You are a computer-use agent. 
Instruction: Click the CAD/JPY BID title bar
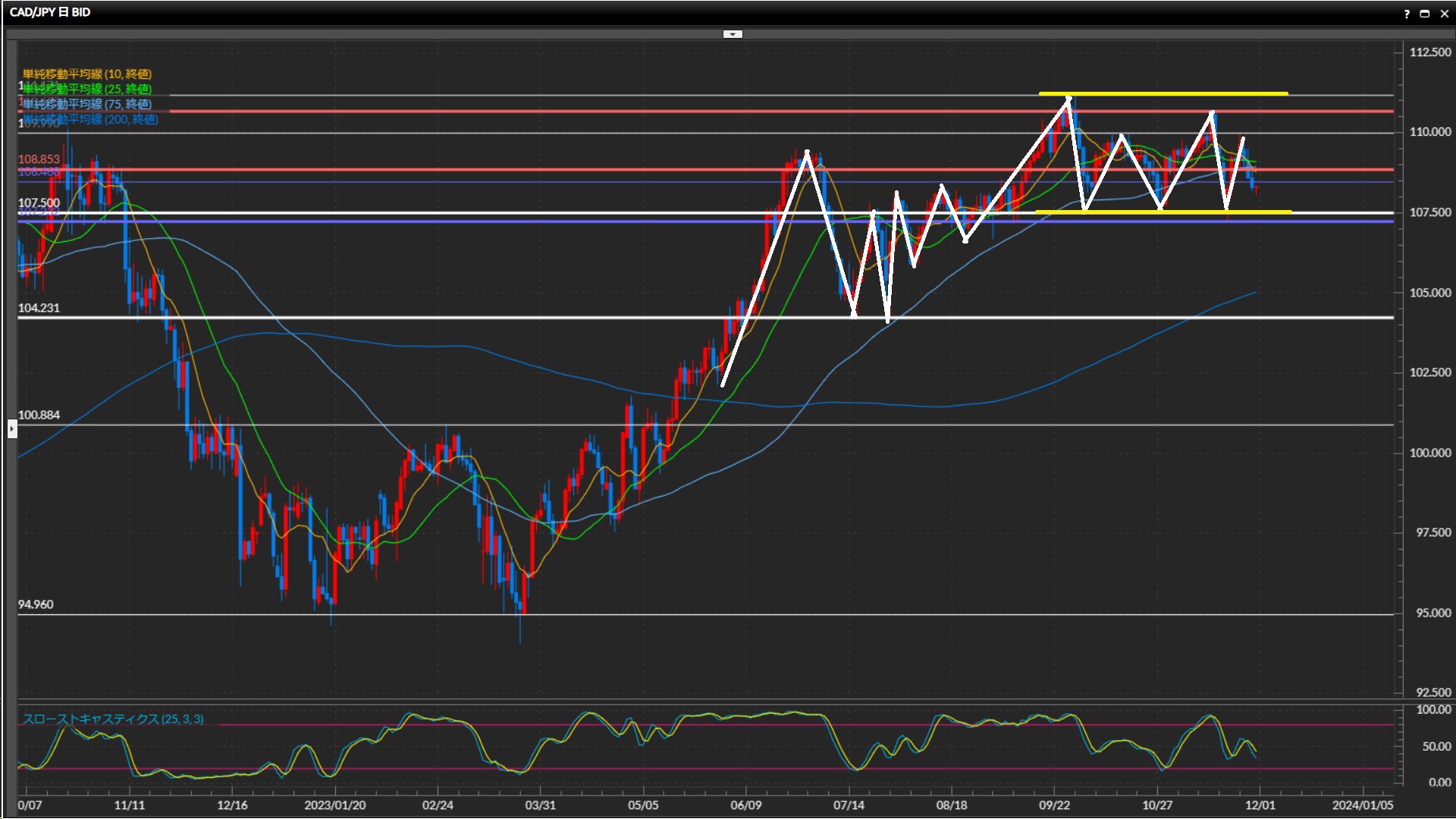pos(50,12)
